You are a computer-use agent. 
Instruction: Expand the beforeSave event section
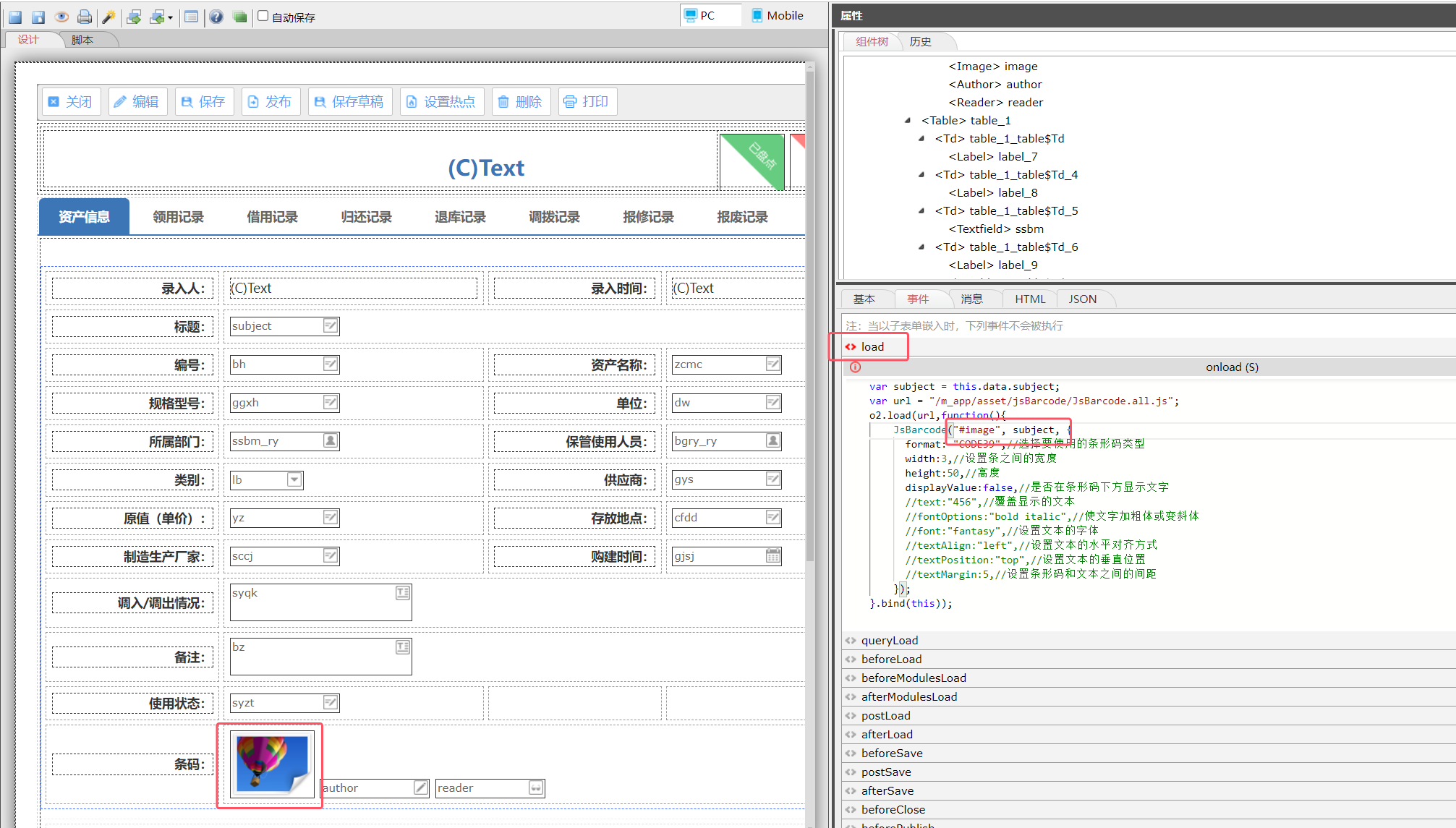pos(891,753)
